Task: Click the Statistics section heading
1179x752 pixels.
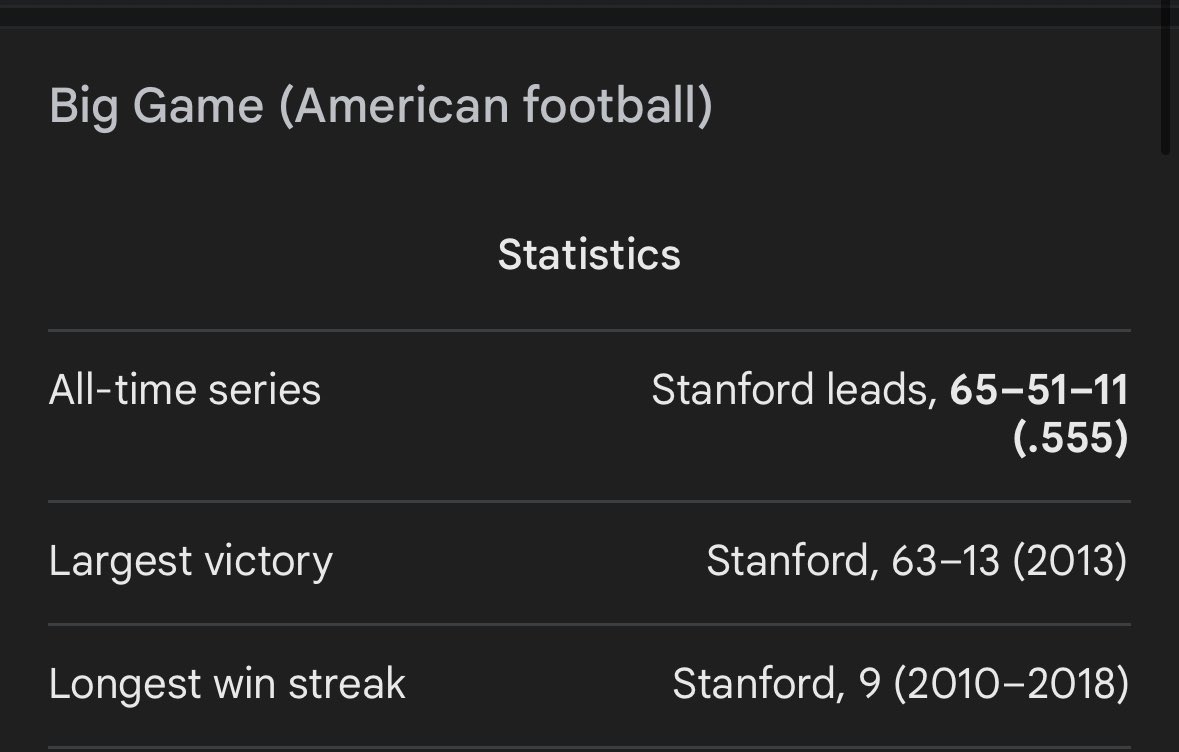Action: coord(589,254)
